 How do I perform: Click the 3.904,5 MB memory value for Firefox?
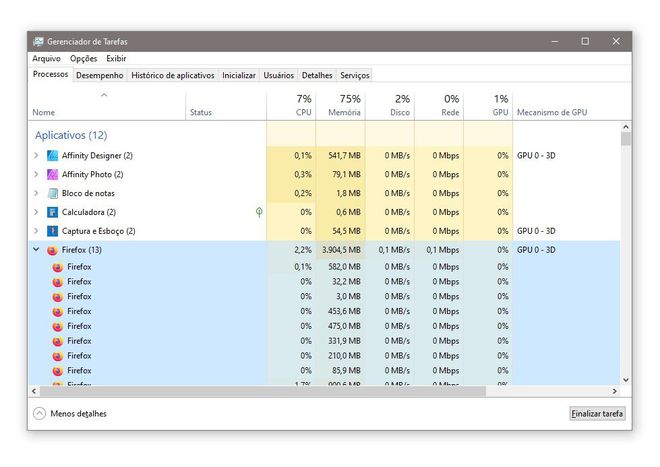click(341, 250)
